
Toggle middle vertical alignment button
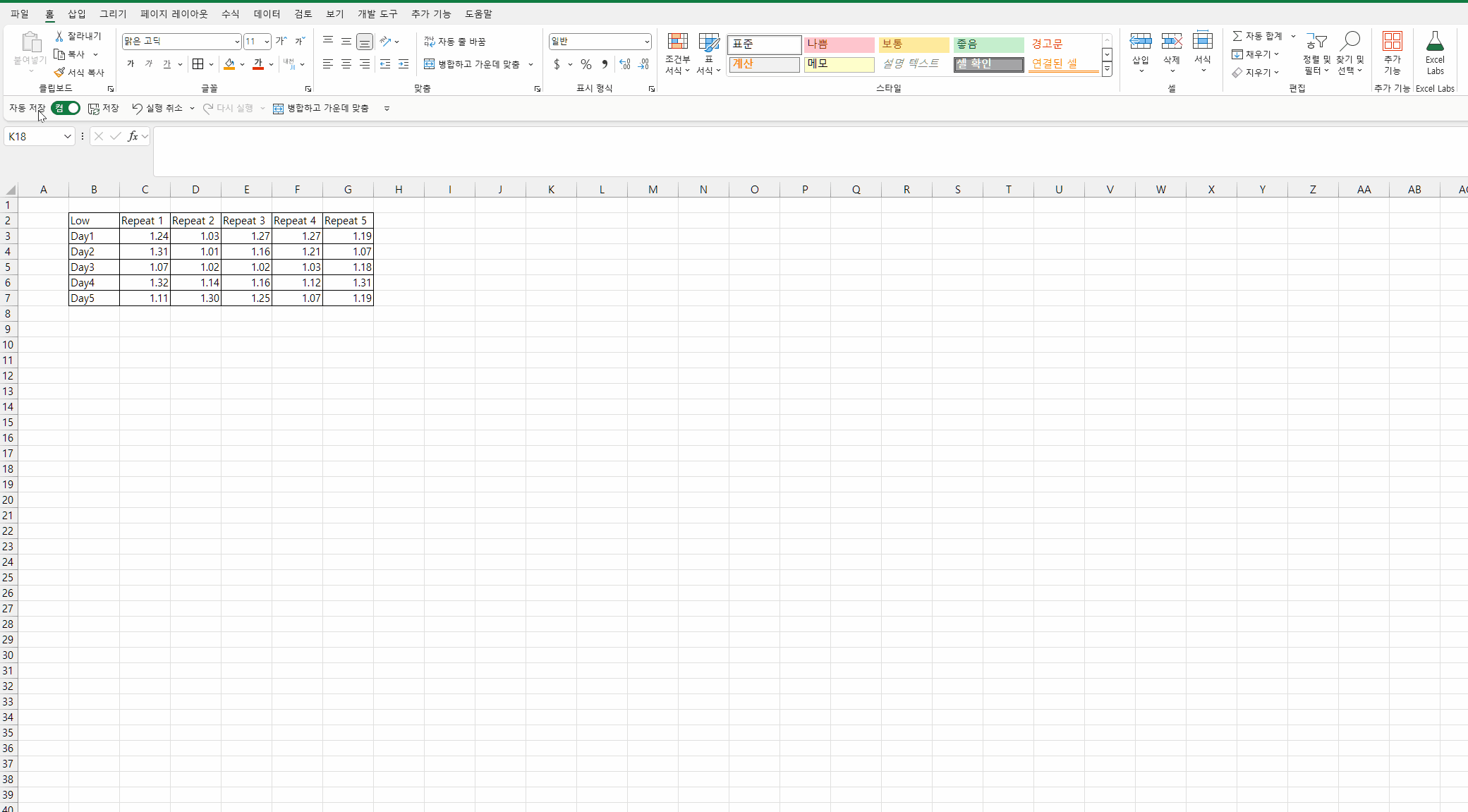click(x=346, y=42)
